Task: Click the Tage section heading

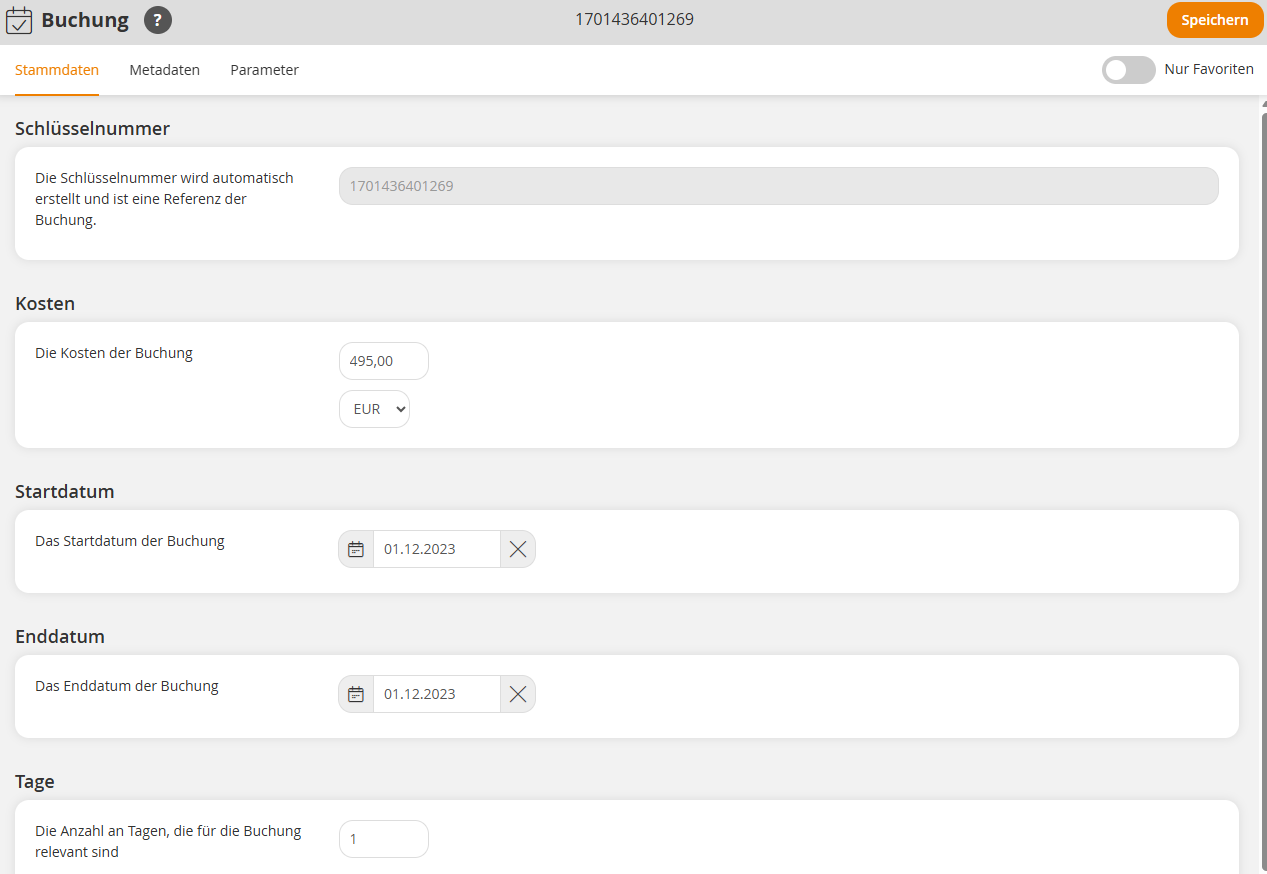Action: click(34, 781)
